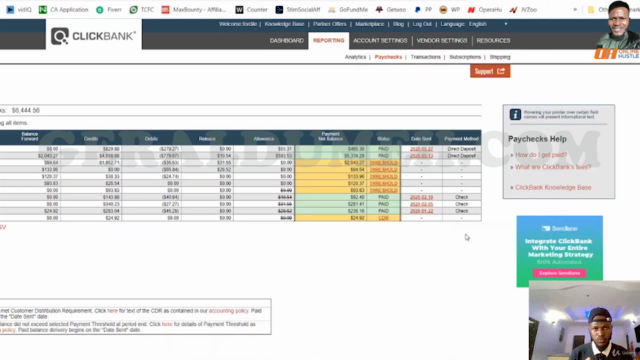Expand the bookmarks bar overflow chevron
640x360 pixels.
pos(575,9)
